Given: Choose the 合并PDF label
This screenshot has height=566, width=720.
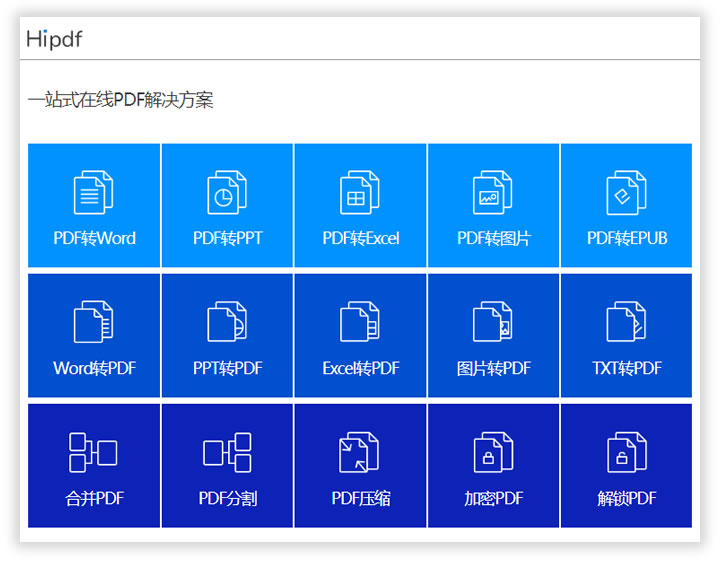Looking at the screenshot, I should [95, 499].
